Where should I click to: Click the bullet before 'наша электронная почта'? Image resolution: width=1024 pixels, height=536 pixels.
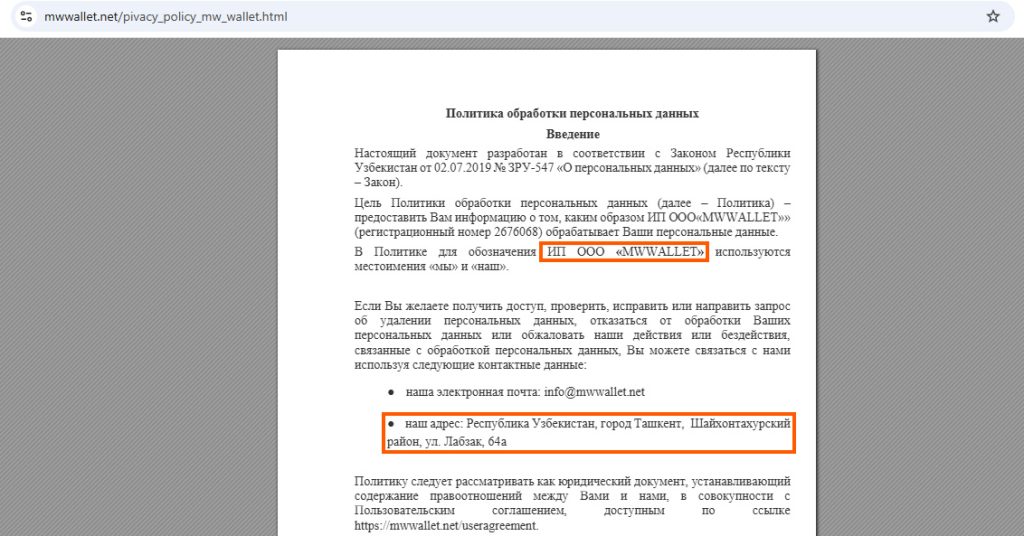[391, 391]
